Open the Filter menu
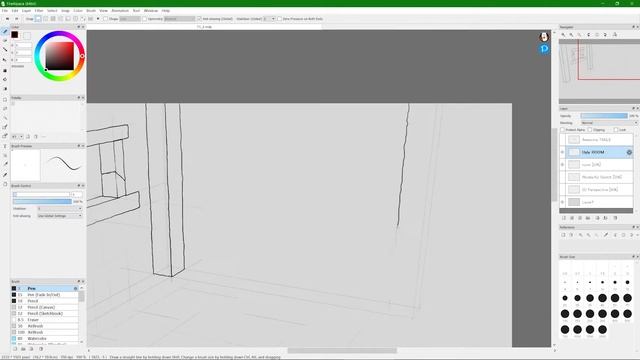The image size is (640, 360). click(x=39, y=11)
